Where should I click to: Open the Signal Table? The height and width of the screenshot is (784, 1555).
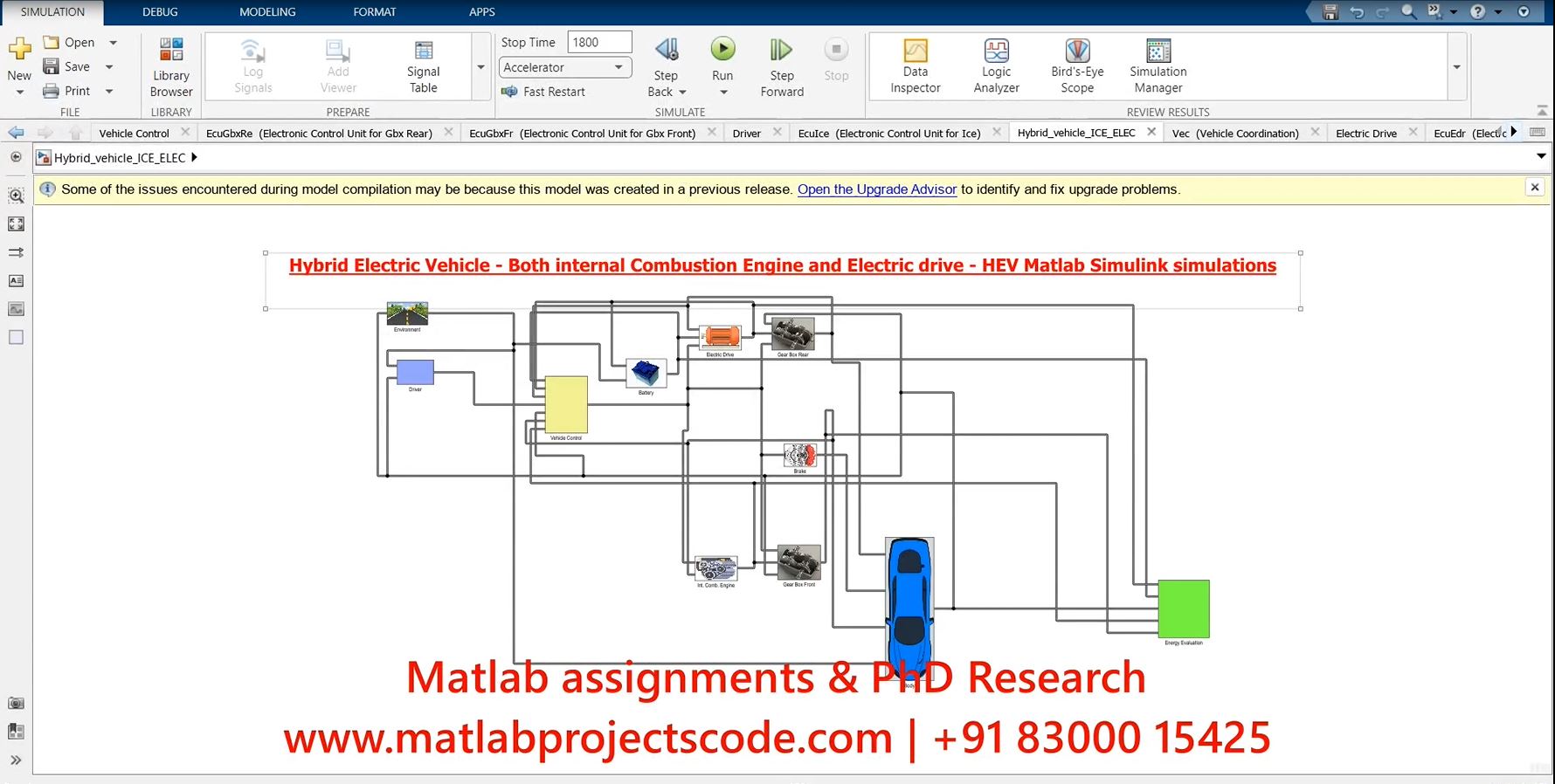pyautogui.click(x=424, y=67)
